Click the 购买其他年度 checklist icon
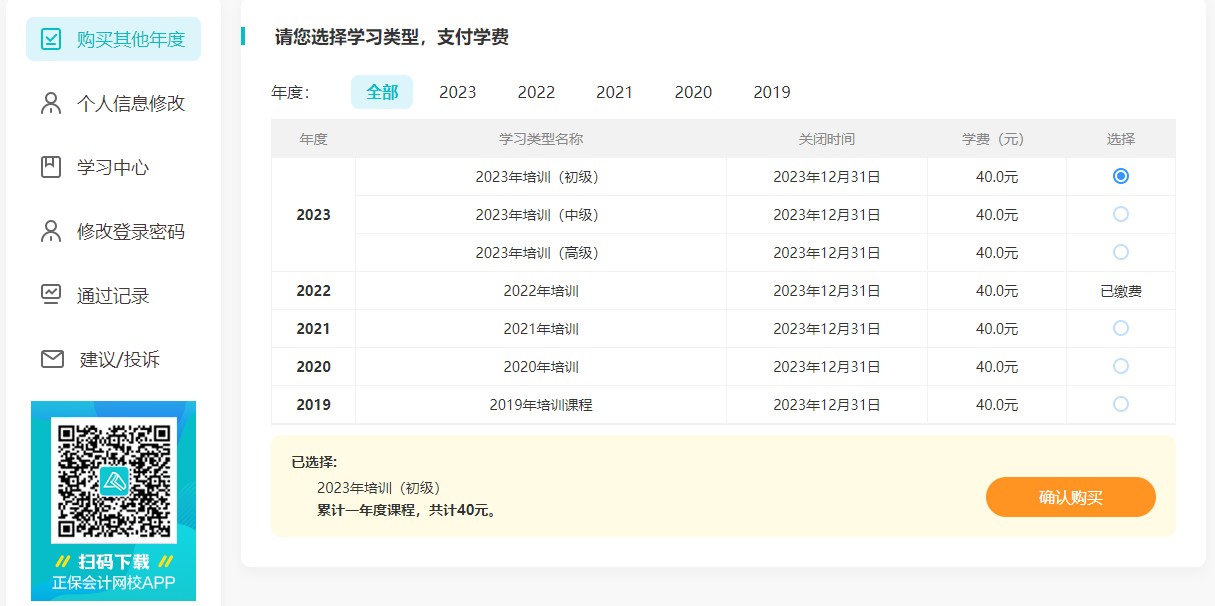 51,39
